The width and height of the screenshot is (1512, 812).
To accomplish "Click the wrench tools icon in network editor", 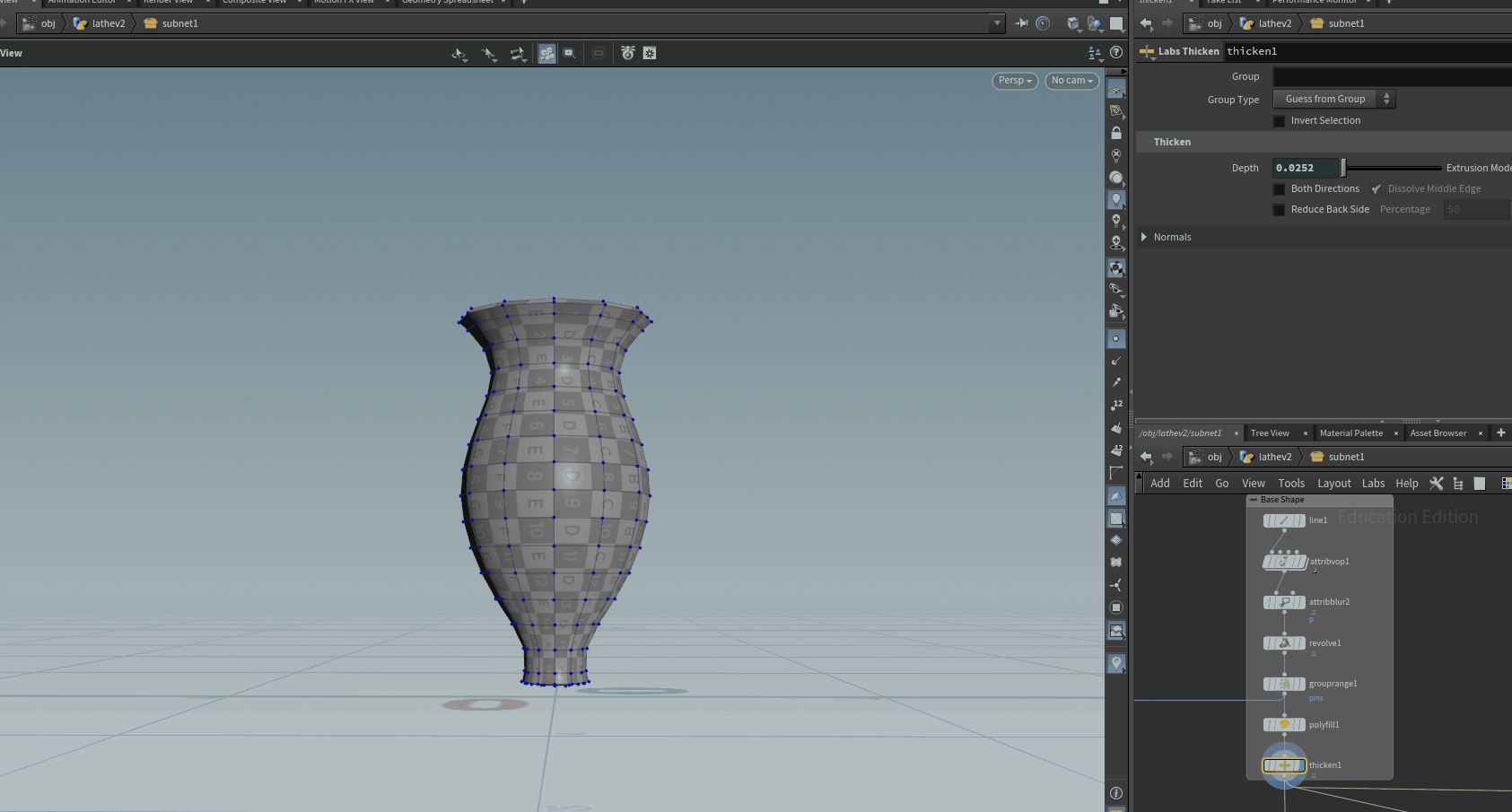I will click(1437, 483).
